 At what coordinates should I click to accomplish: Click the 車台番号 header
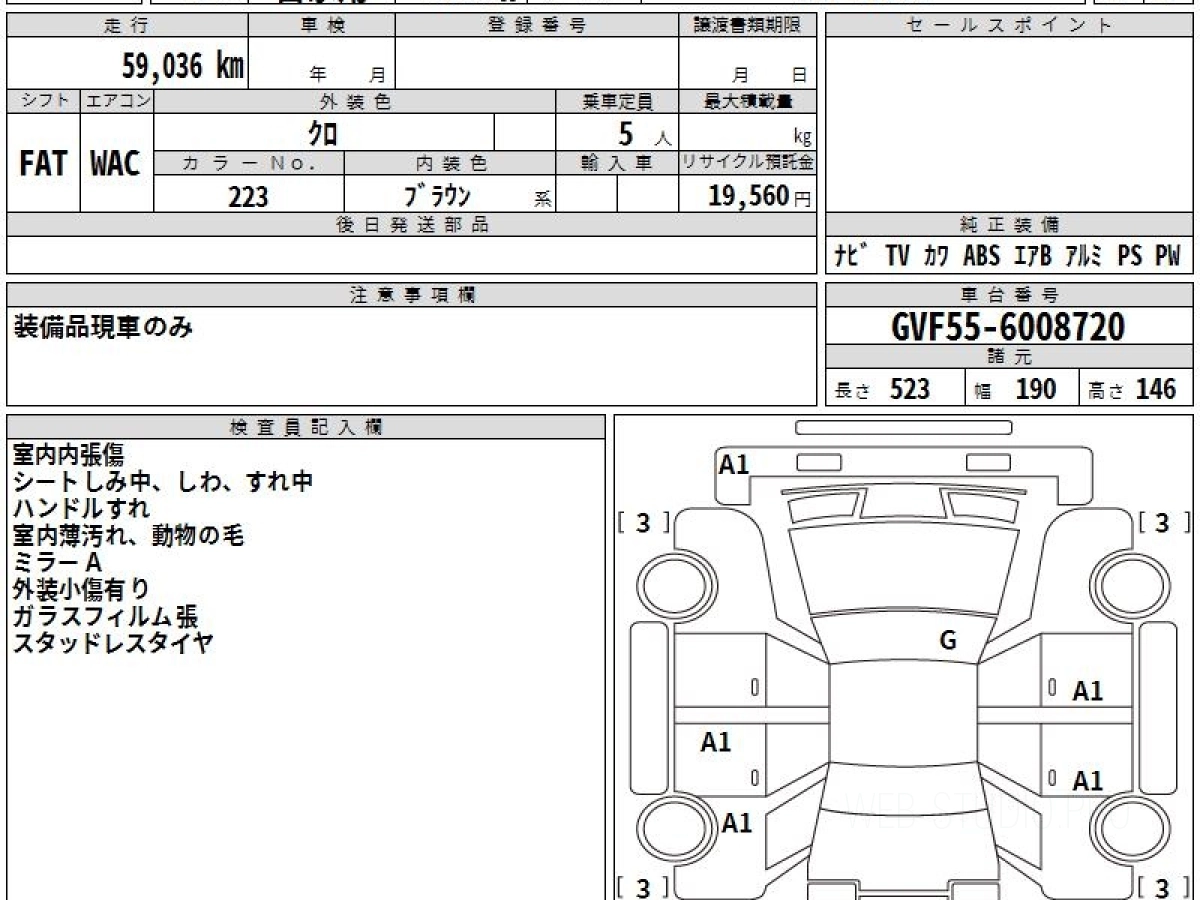pyautogui.click(x=1010, y=295)
